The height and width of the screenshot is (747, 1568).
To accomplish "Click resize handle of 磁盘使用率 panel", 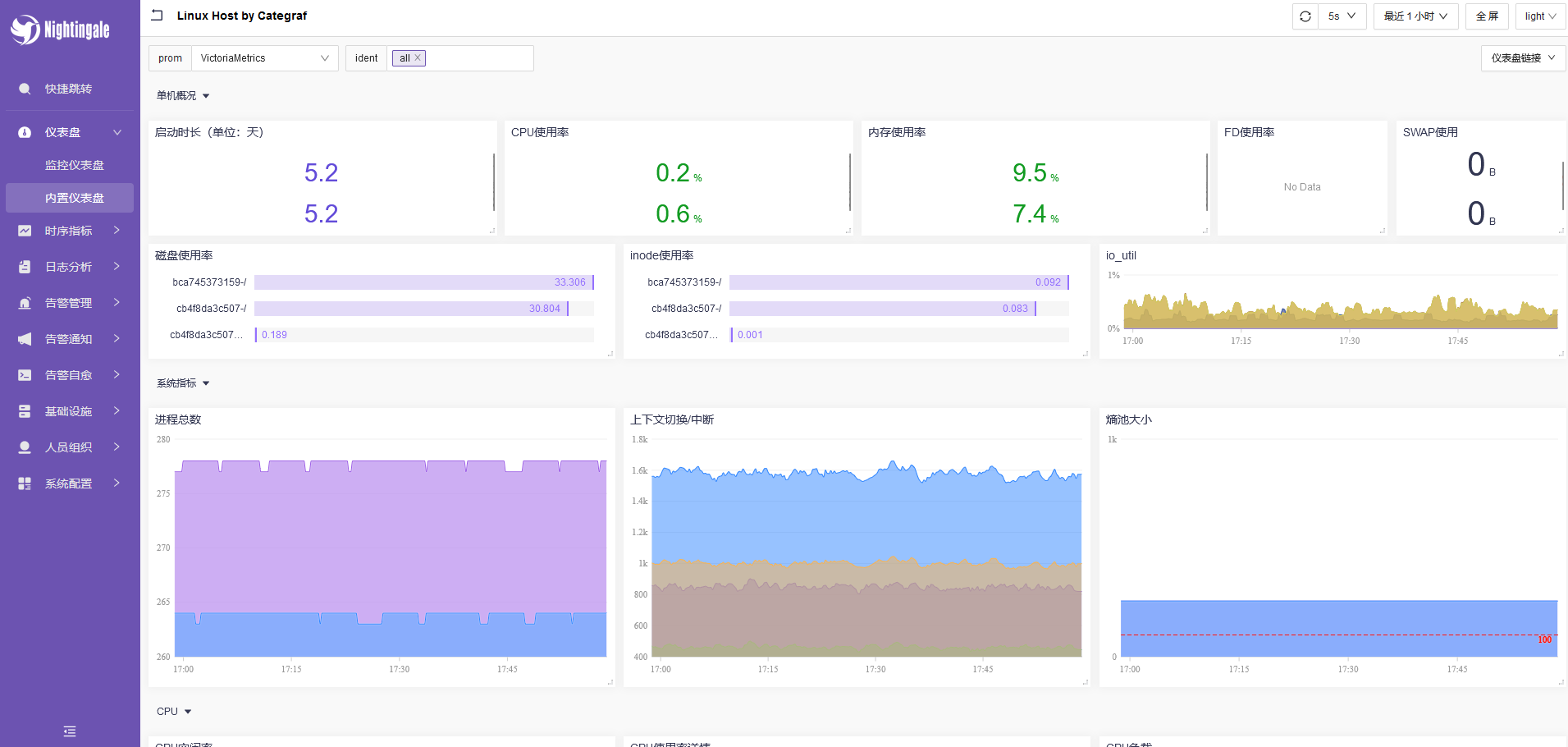I will point(610,354).
